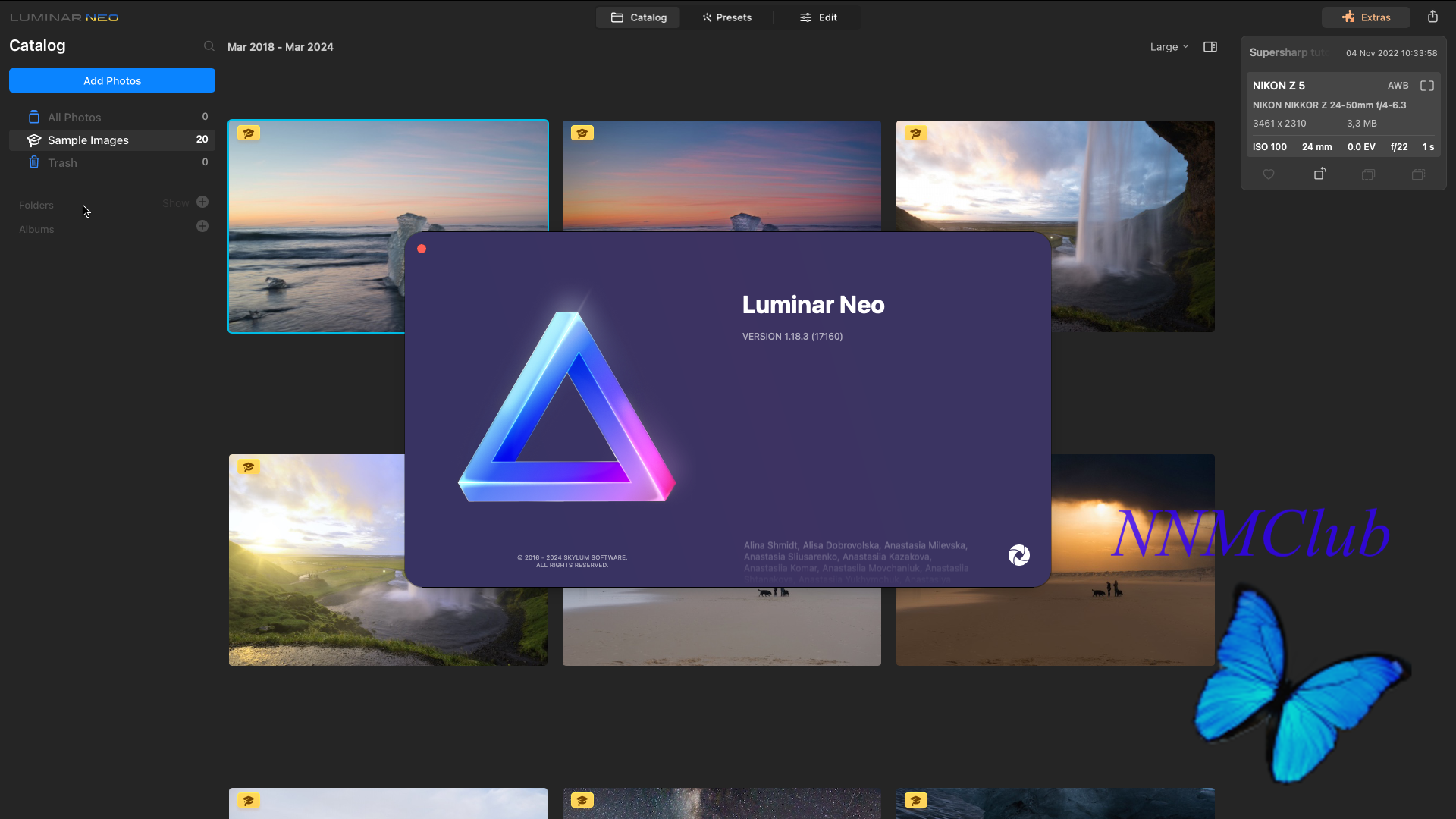Click the All Photos icon
Viewport: 1456px width, 819px height.
pos(33,117)
